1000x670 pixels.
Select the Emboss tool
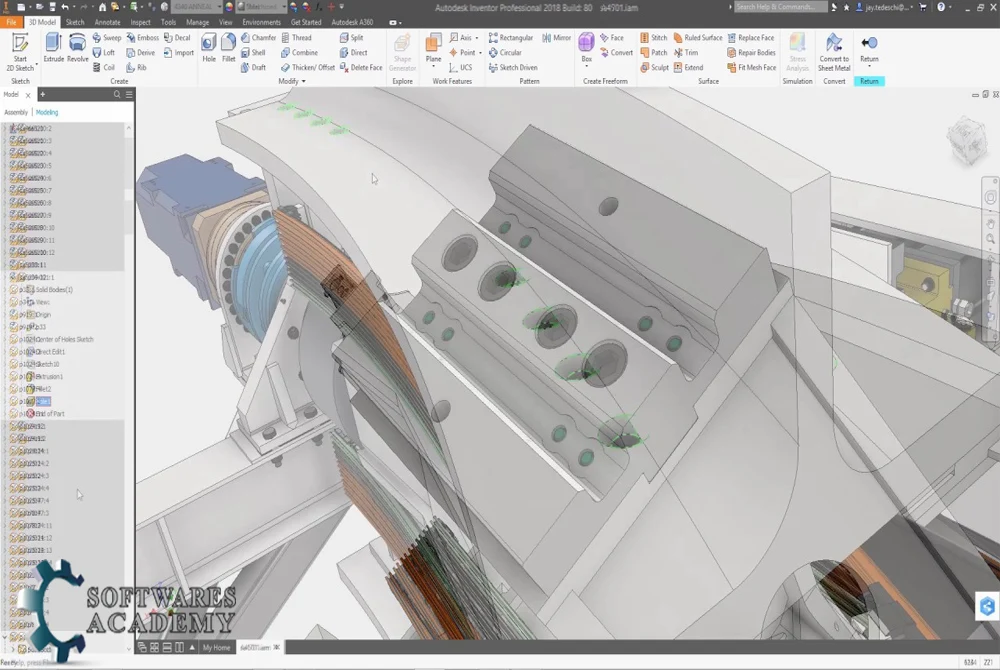tap(142, 38)
